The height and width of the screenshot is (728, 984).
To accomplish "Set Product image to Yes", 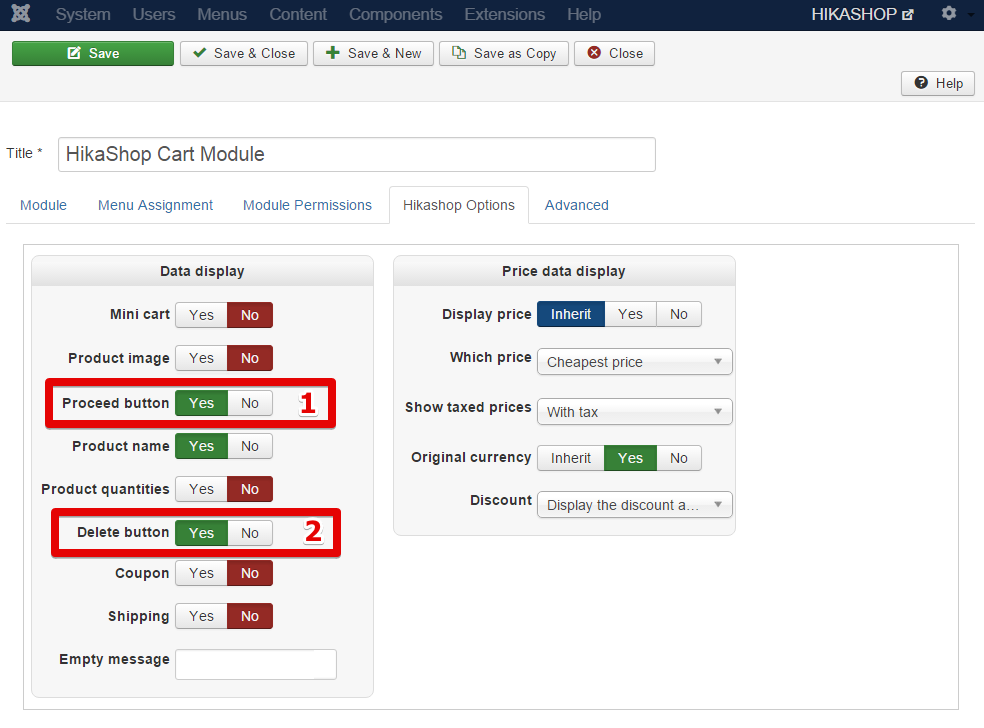I will pyautogui.click(x=201, y=358).
